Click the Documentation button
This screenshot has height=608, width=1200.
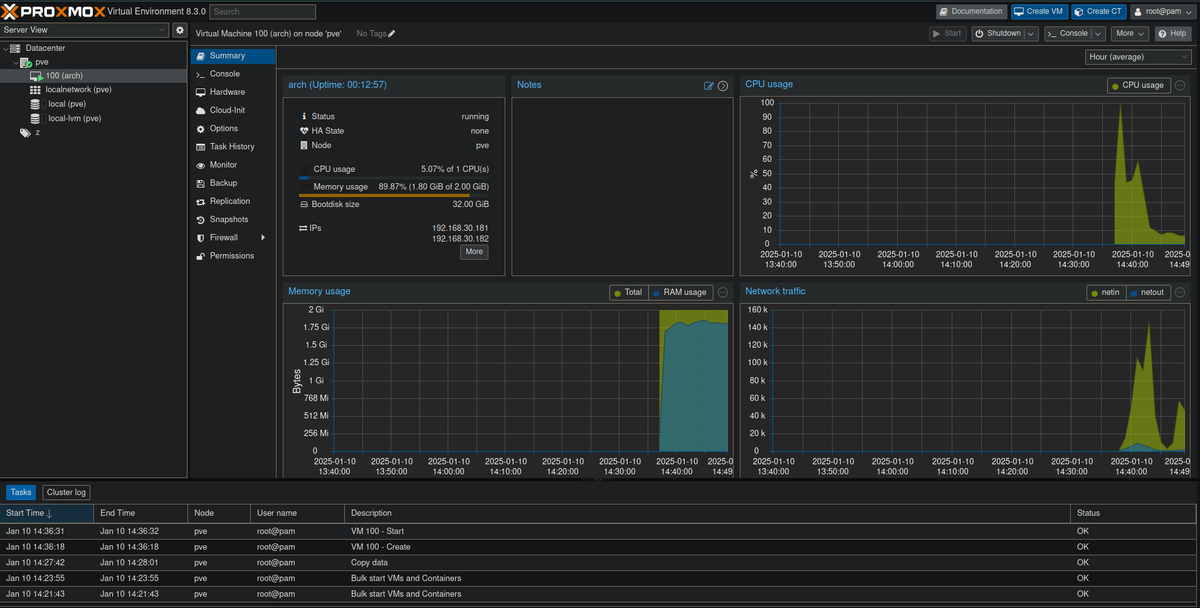pos(971,12)
